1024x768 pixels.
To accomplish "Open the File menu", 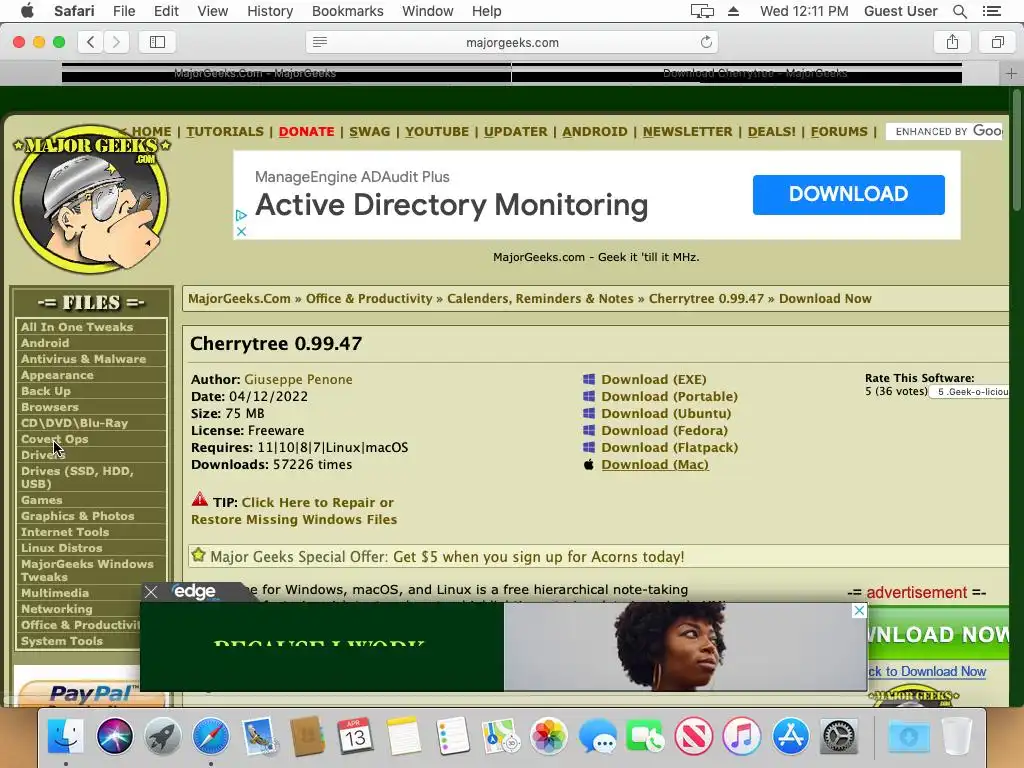I will [124, 11].
